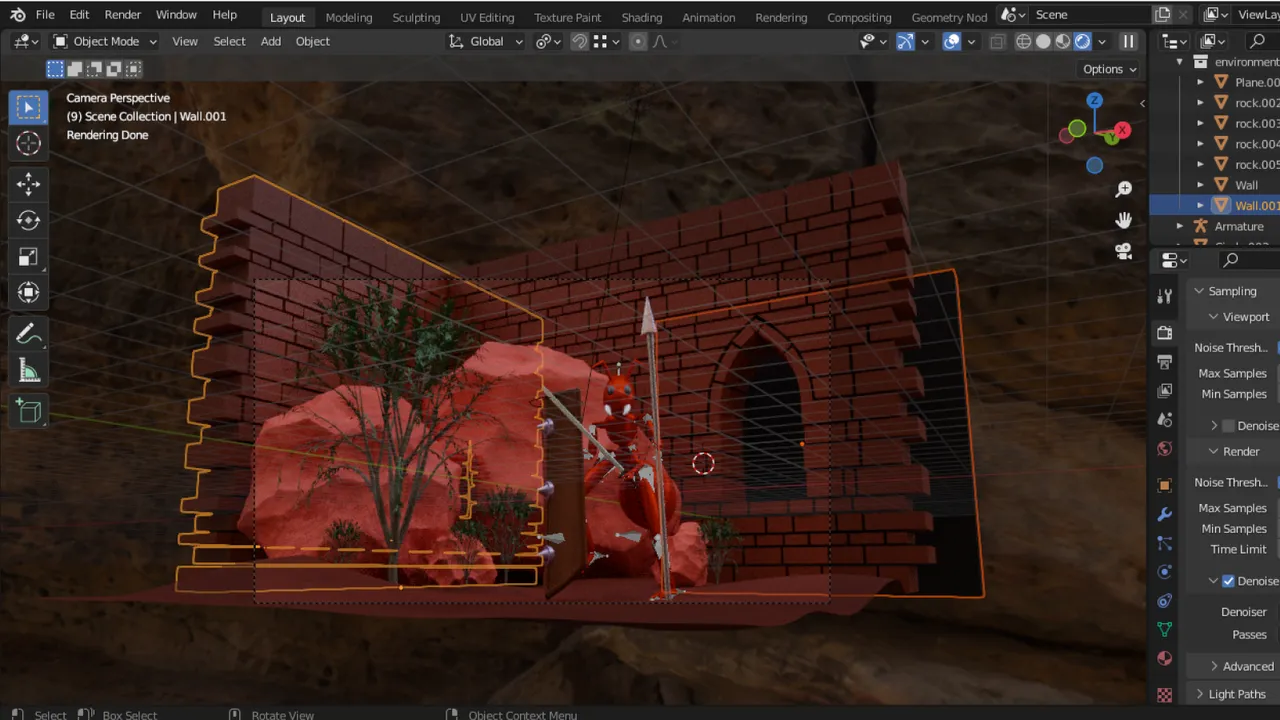This screenshot has height=720, width=1280.
Task: Open the Modifiers properties tab
Action: coord(1164,514)
